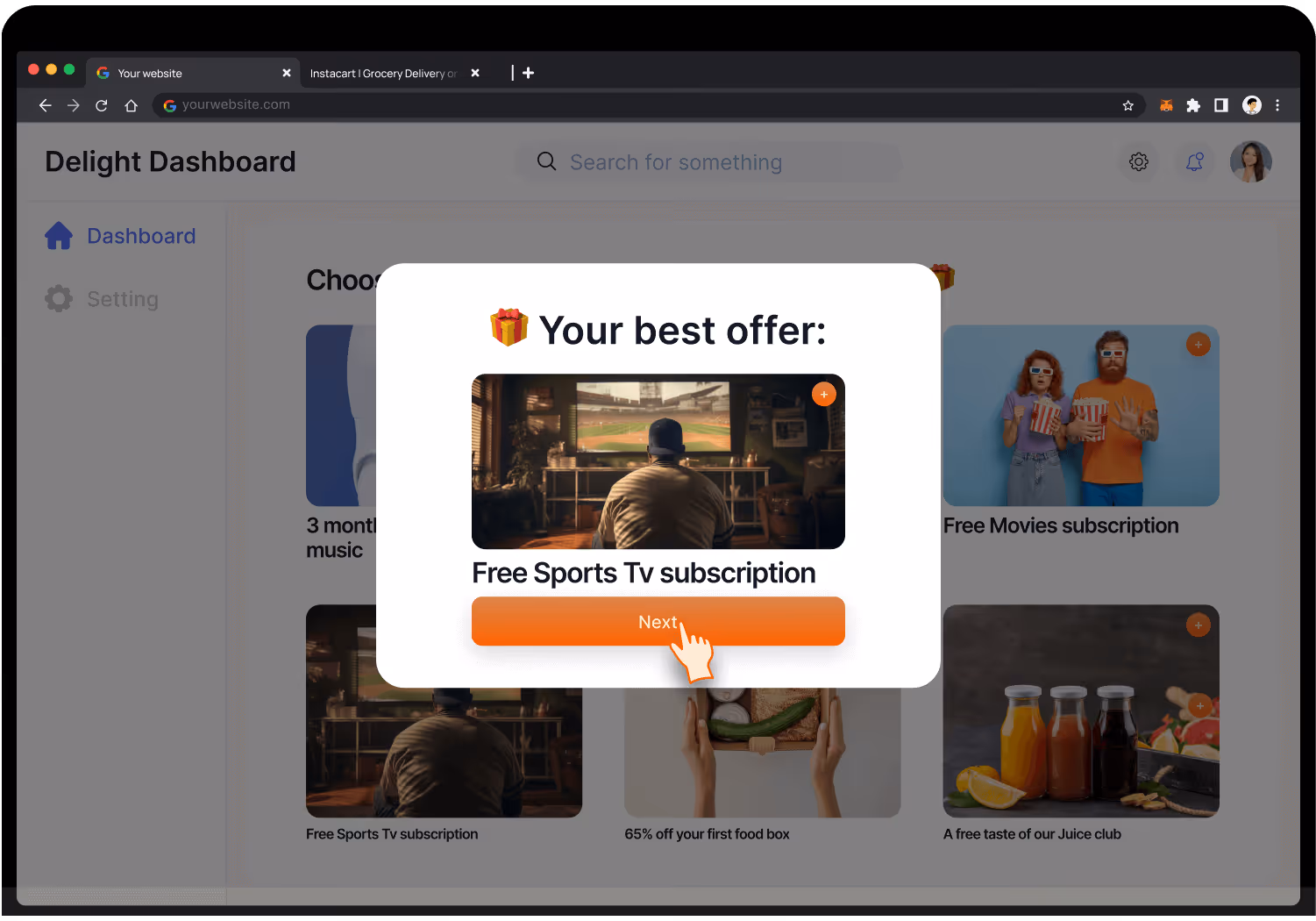
Task: Open the notifications bell icon
Action: (1194, 162)
